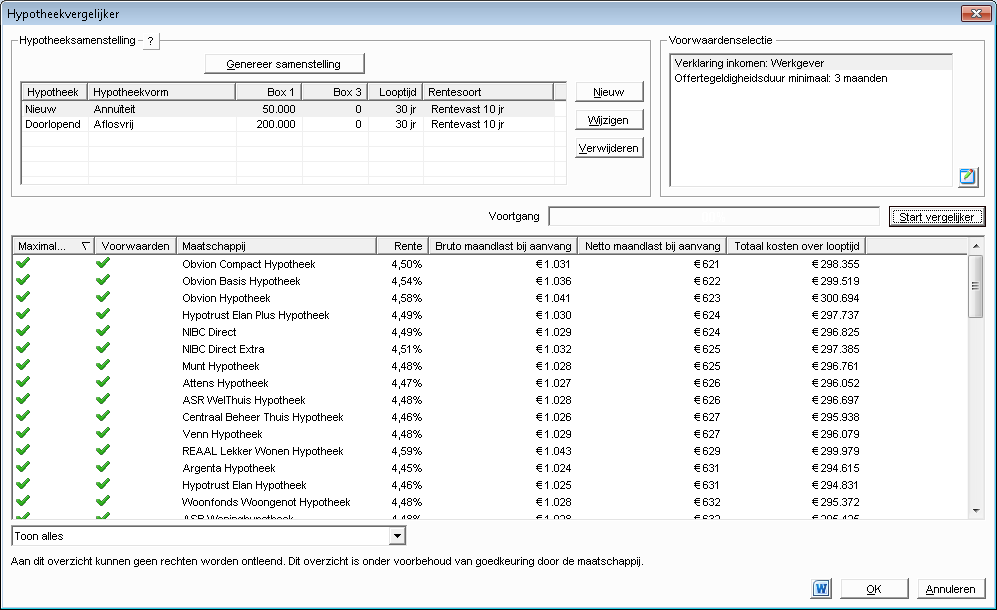Select Obvion Hypotheek row name
Screen dimensions: 997x610
tap(226, 298)
